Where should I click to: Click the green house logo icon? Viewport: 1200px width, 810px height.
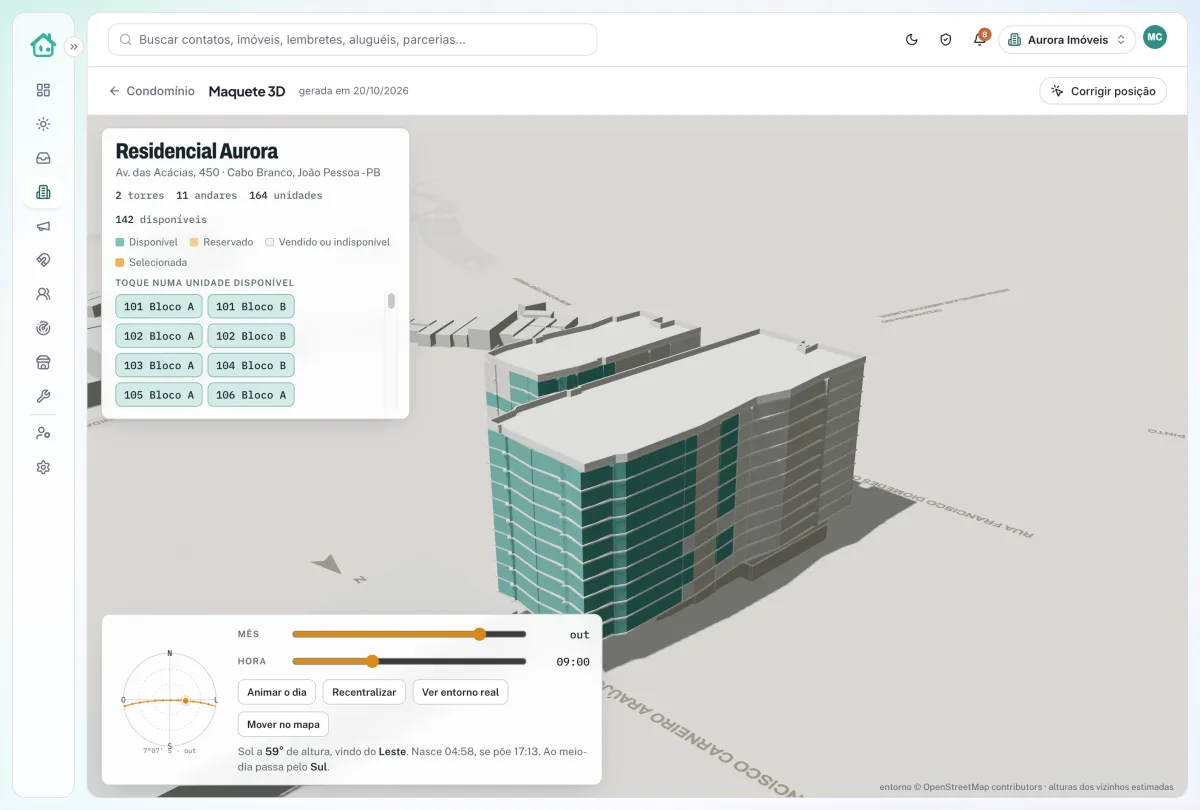(43, 45)
